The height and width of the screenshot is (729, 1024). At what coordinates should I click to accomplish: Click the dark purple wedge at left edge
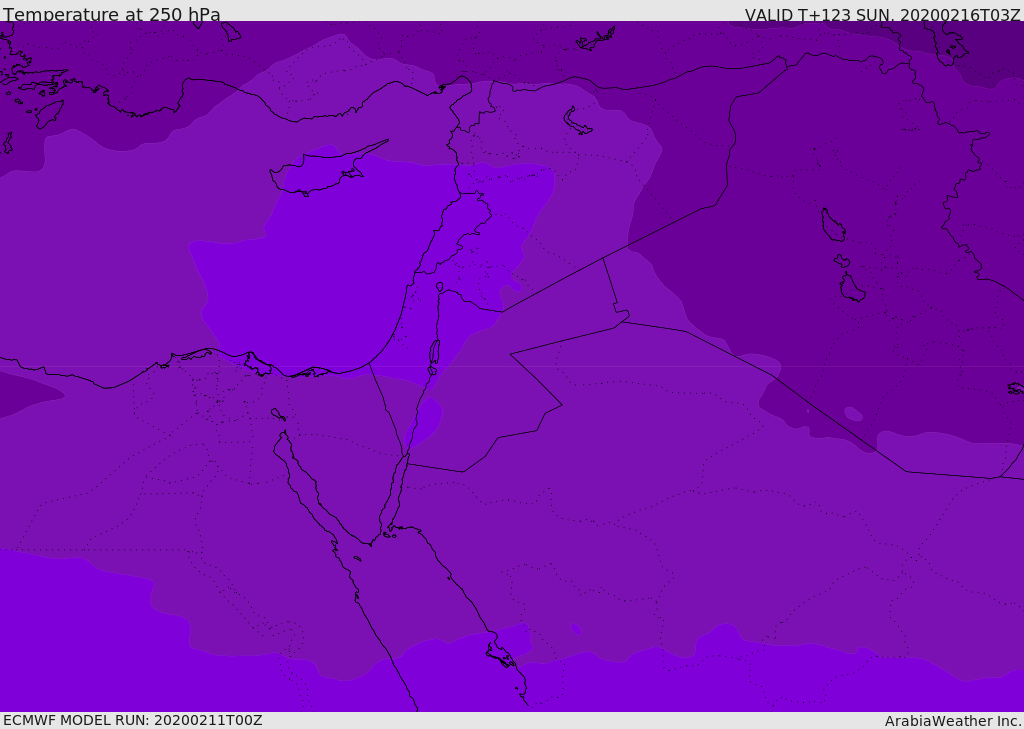click(x=25, y=393)
